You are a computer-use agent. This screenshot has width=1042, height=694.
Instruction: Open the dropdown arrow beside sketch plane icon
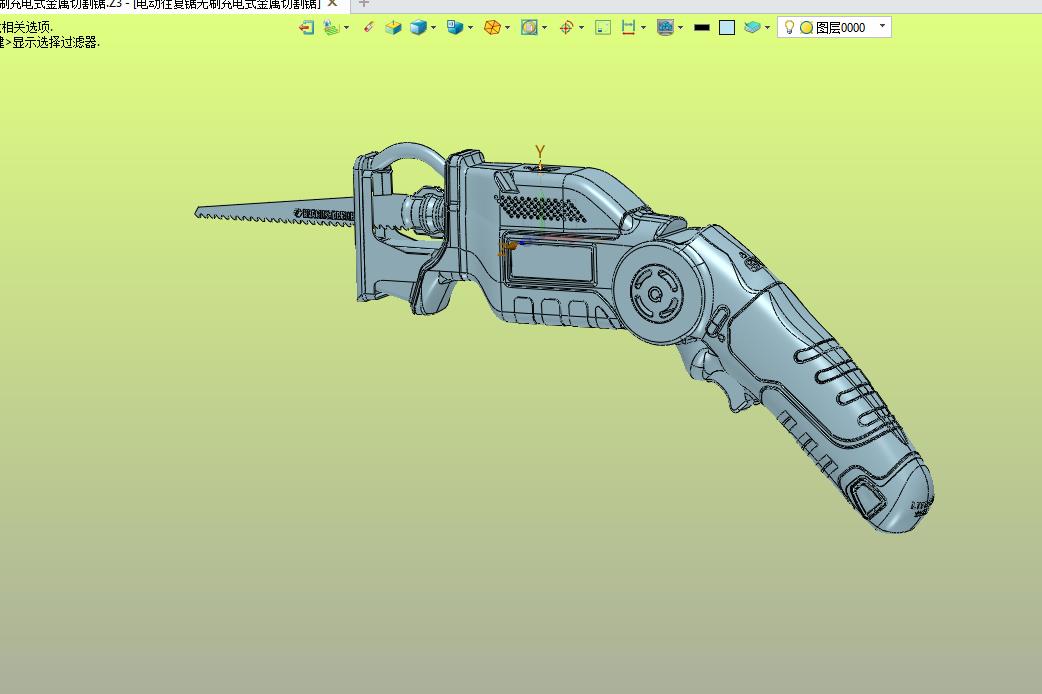point(346,27)
